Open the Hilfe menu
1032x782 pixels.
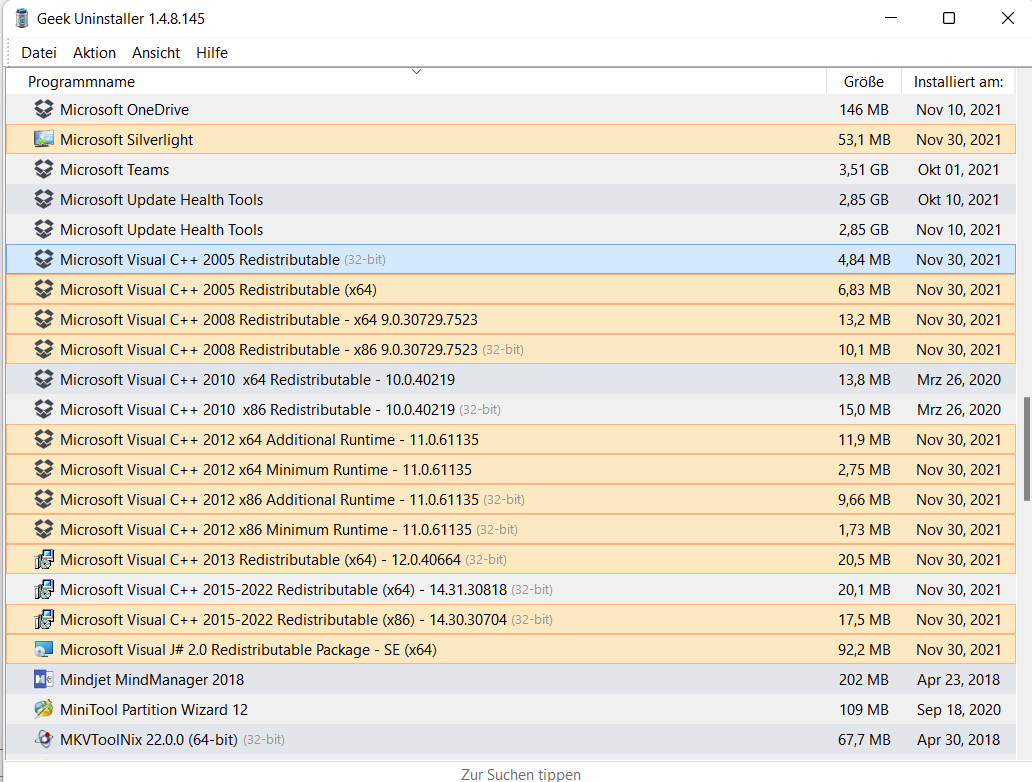pos(212,53)
